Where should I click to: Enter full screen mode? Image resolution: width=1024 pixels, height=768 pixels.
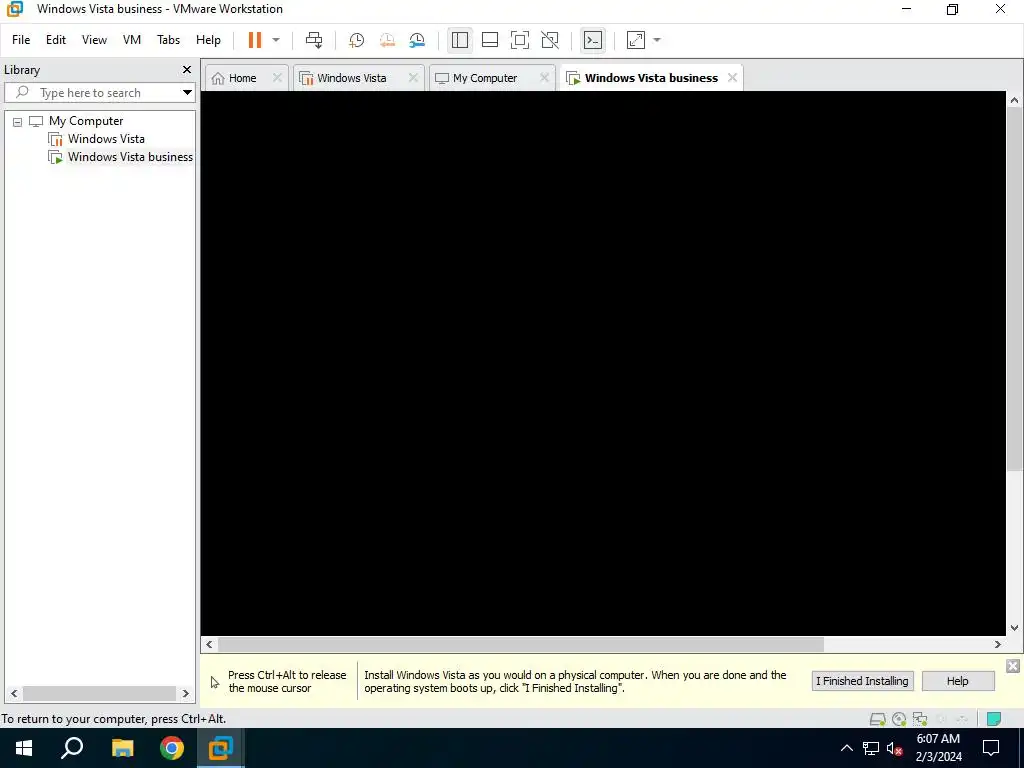[x=520, y=40]
